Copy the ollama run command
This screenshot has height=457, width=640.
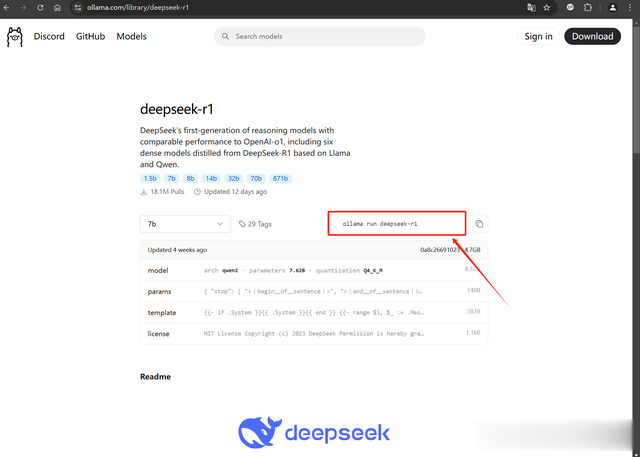(x=479, y=224)
